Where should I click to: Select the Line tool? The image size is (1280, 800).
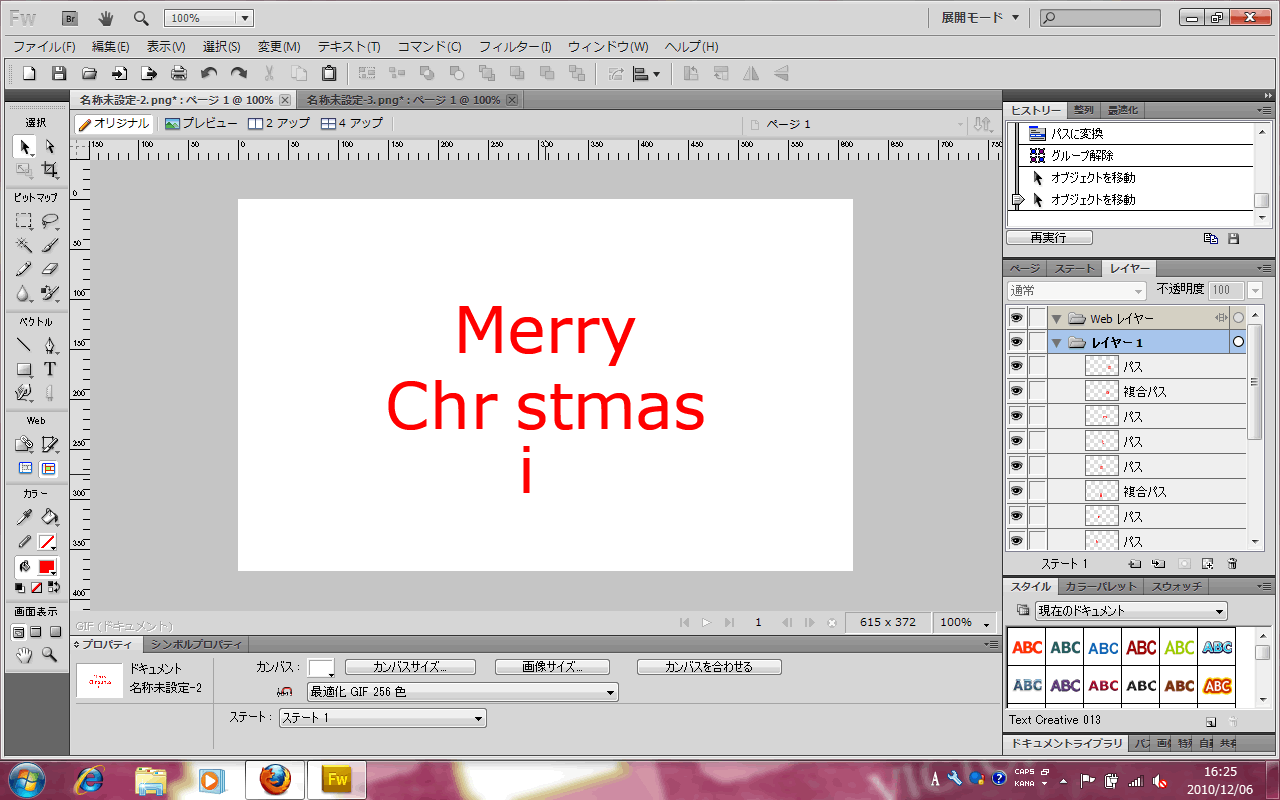[x=24, y=345]
